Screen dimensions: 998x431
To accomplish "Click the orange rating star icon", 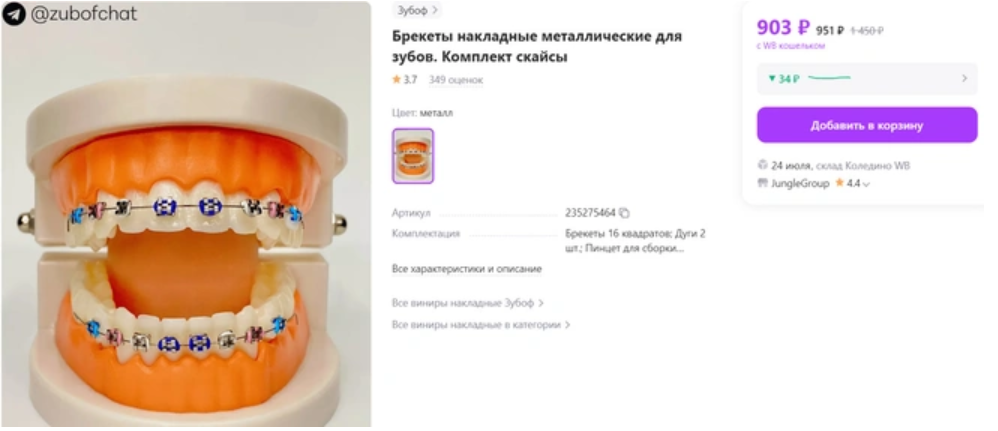I will (397, 80).
